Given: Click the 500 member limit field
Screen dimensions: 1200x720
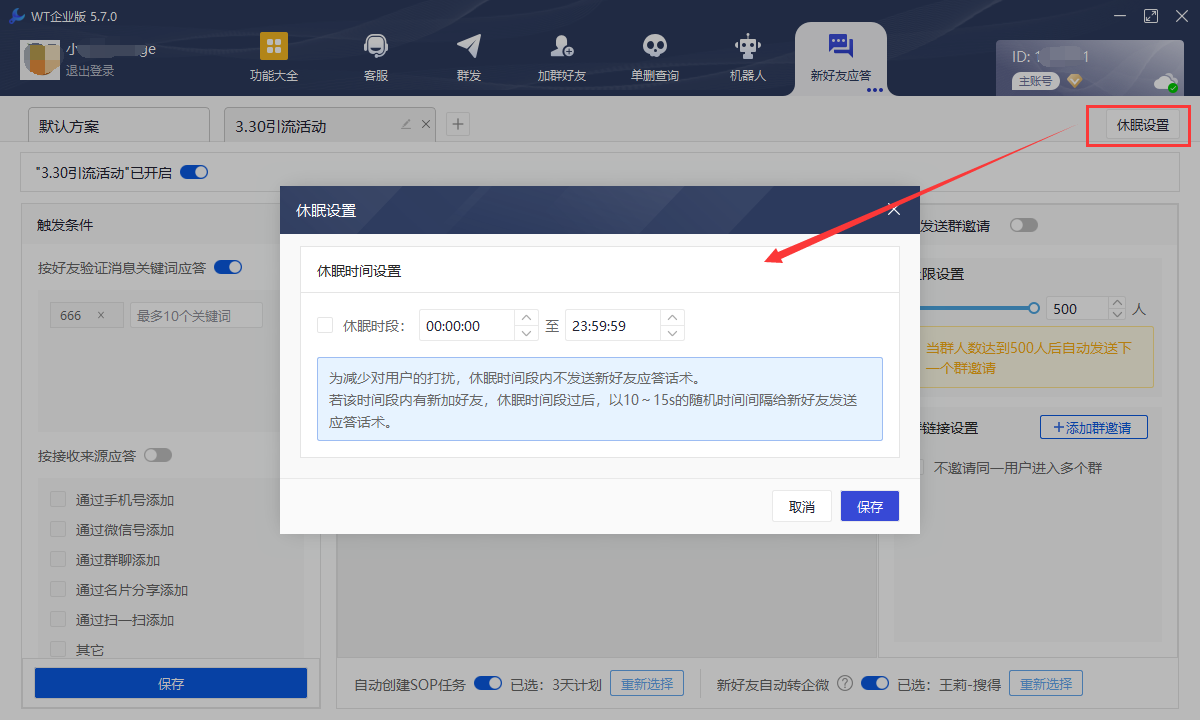Looking at the screenshot, I should pyautogui.click(x=1076, y=309).
